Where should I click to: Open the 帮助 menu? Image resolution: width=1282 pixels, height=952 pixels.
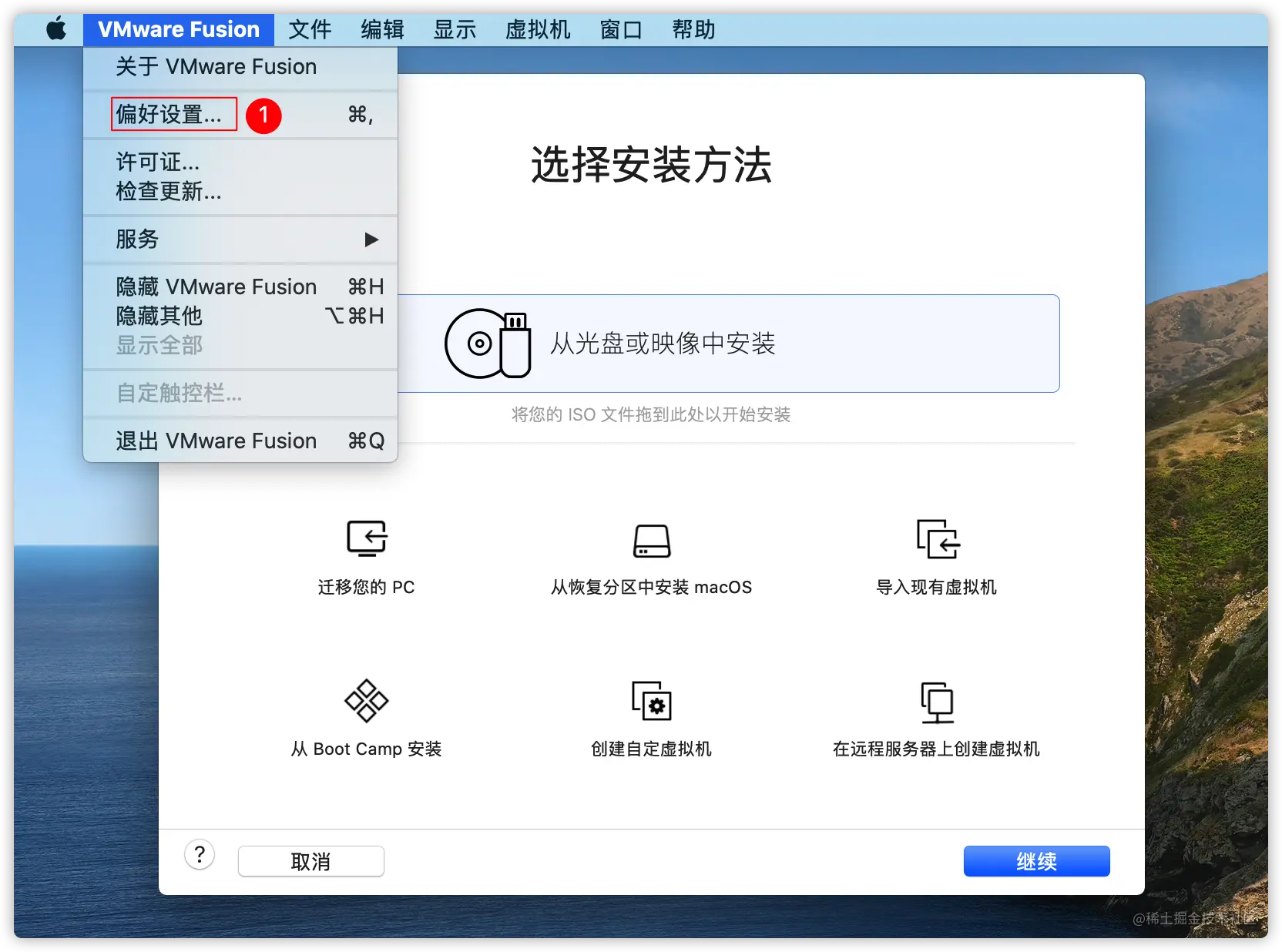coord(693,30)
